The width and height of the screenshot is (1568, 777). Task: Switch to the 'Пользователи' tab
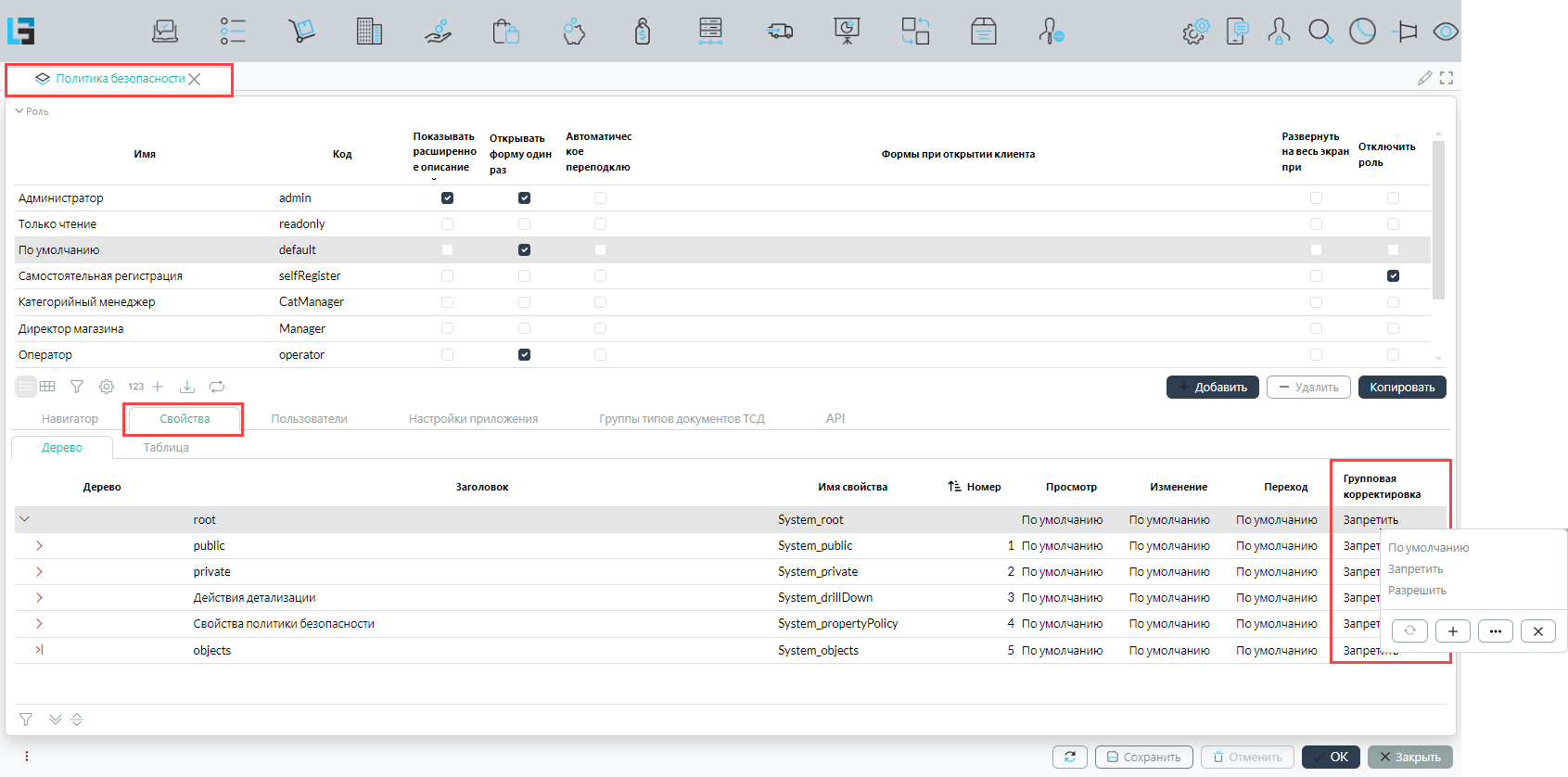point(309,419)
